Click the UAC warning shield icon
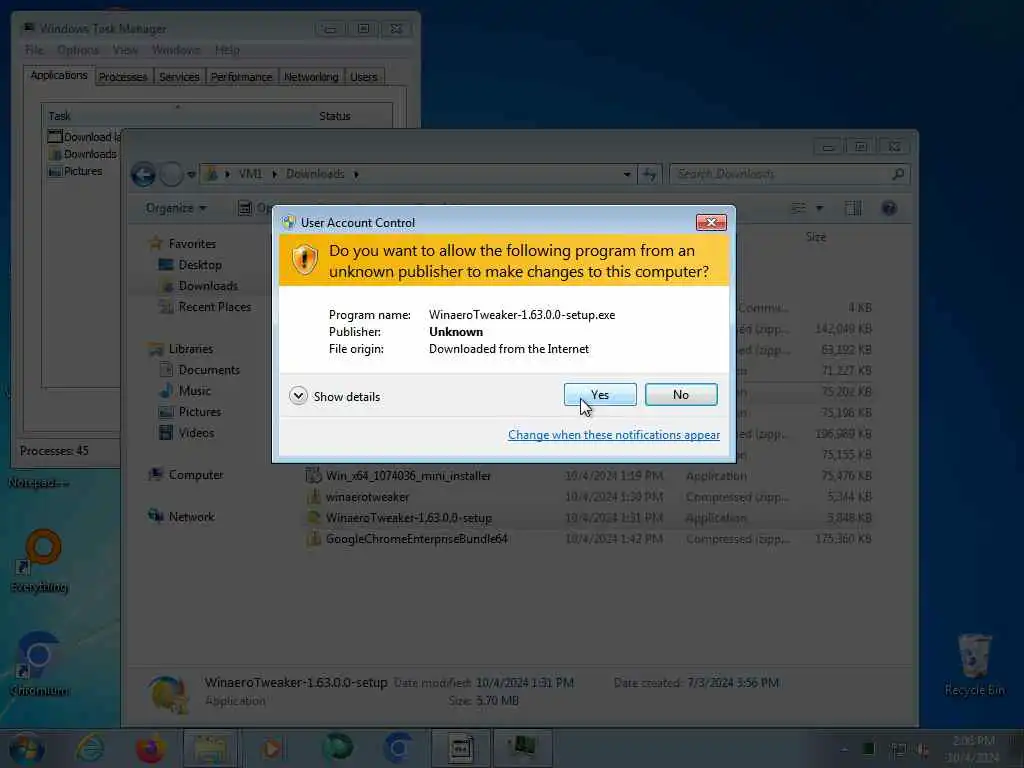 (x=304, y=260)
